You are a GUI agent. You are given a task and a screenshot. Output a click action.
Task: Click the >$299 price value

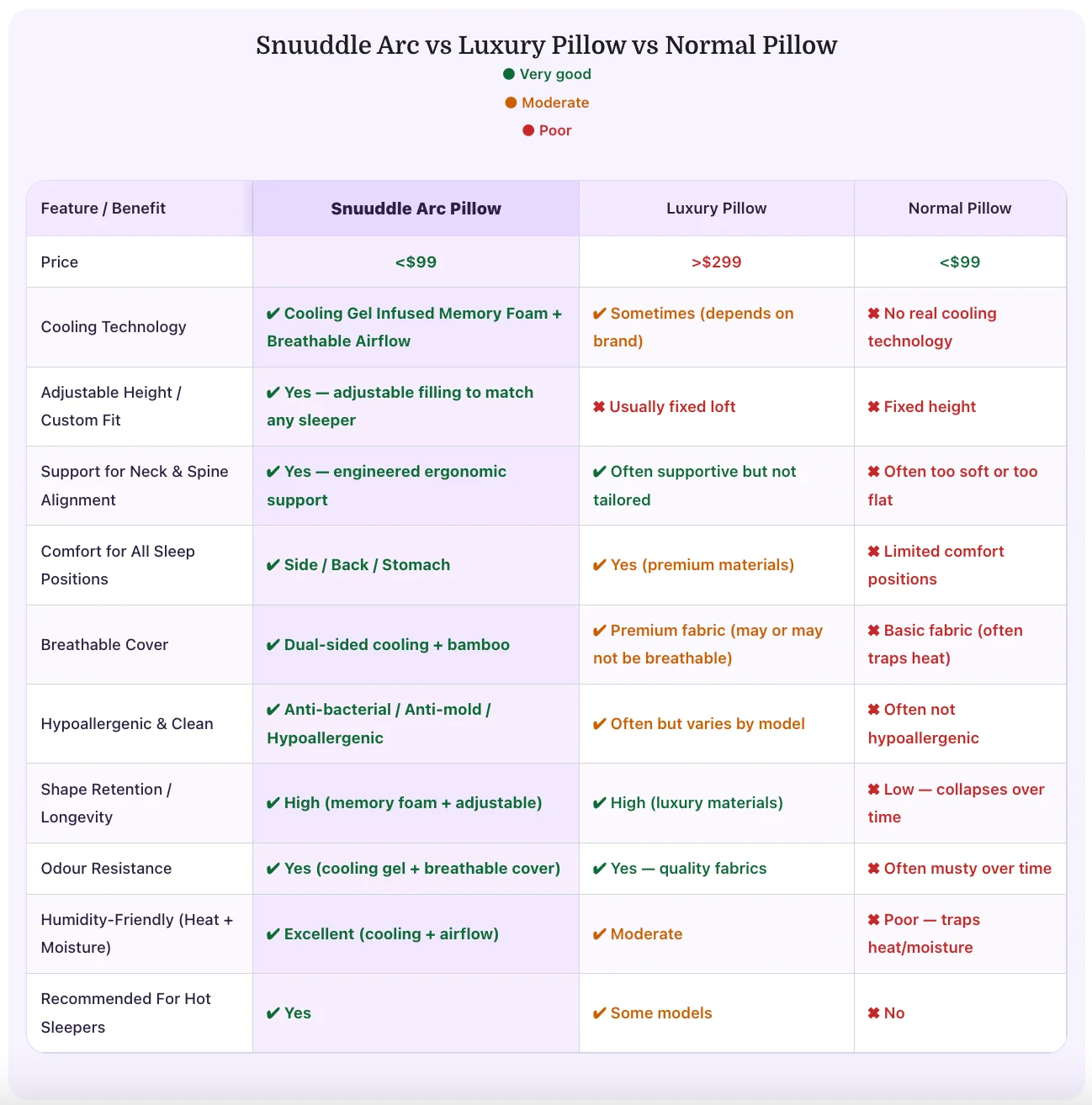(716, 262)
